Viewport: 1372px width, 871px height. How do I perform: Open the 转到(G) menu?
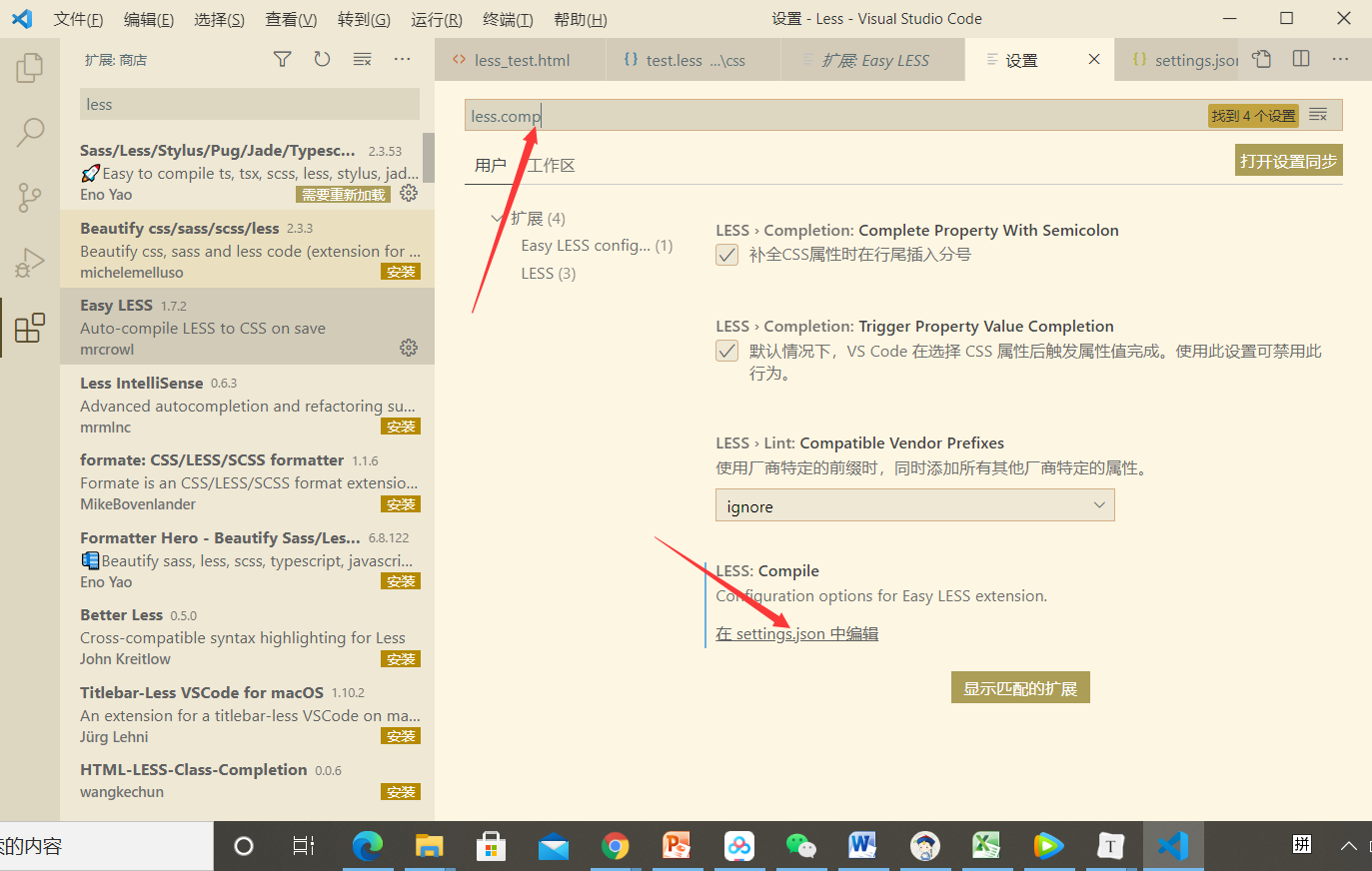[x=364, y=19]
